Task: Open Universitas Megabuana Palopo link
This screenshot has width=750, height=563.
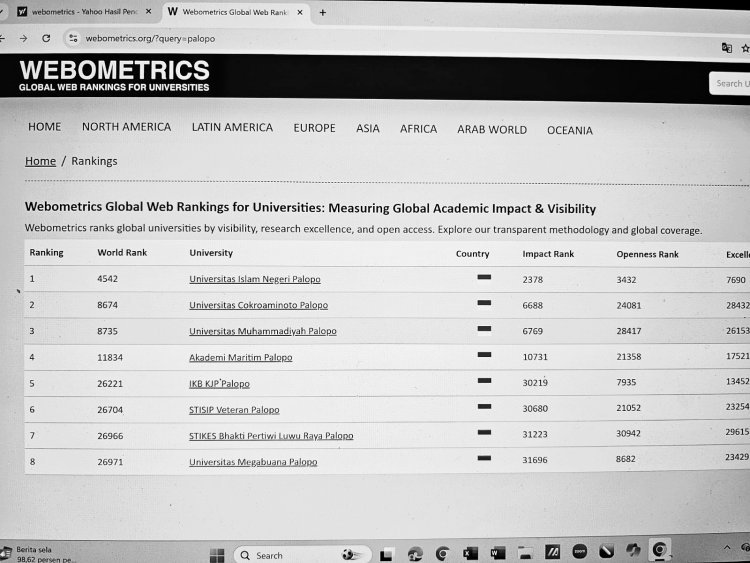Action: 253,462
